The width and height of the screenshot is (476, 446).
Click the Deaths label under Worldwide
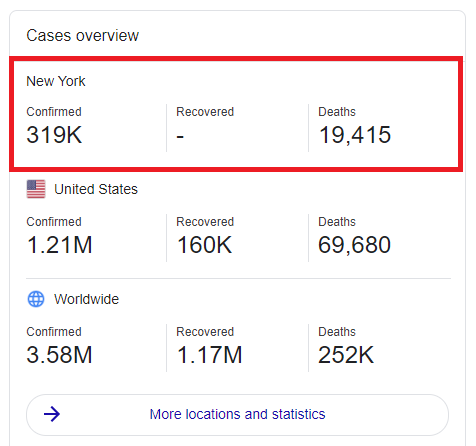(x=337, y=332)
